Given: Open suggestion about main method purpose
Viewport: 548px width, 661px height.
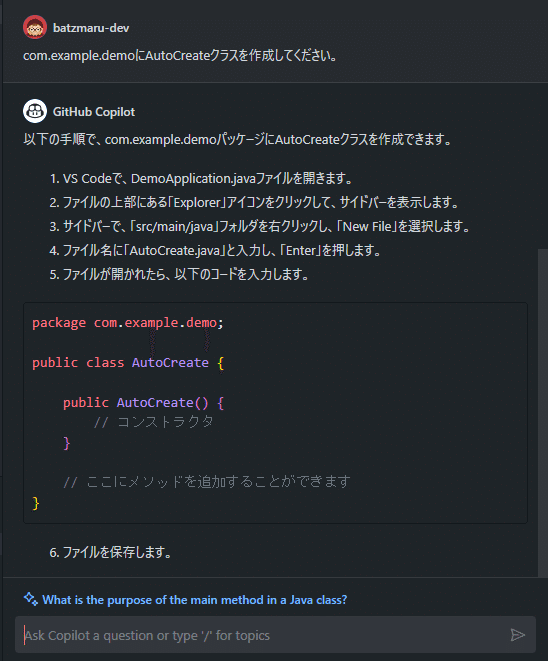Looking at the screenshot, I should coord(195,599).
